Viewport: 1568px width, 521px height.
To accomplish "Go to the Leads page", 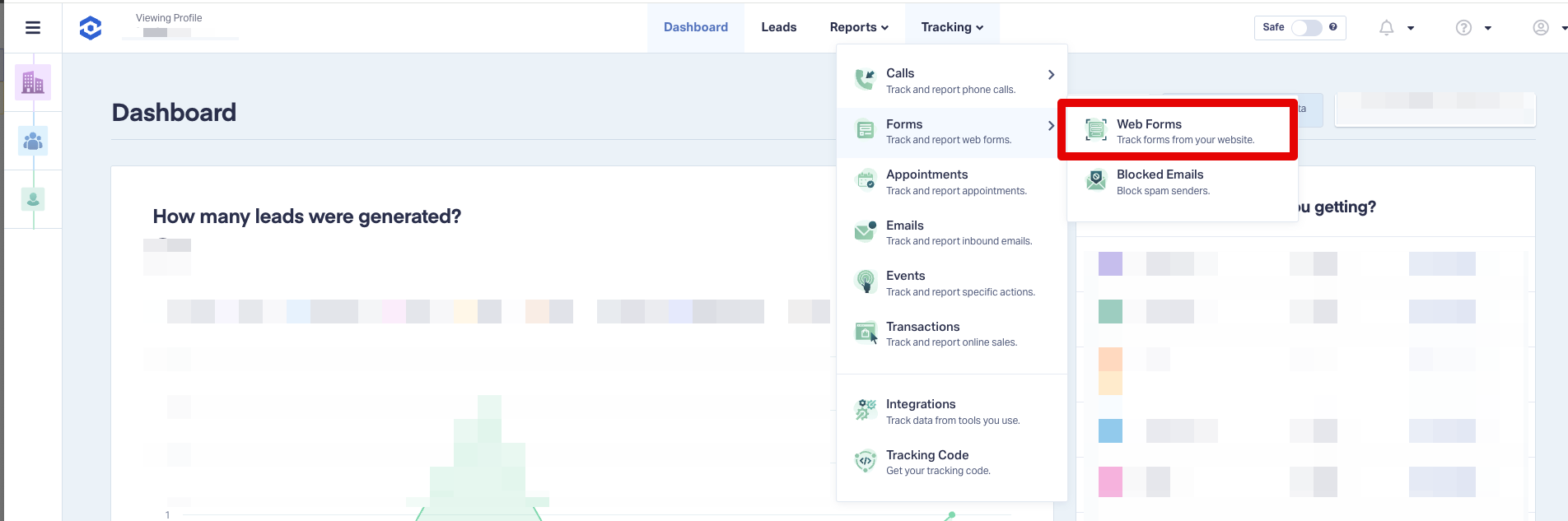I will coord(778,27).
